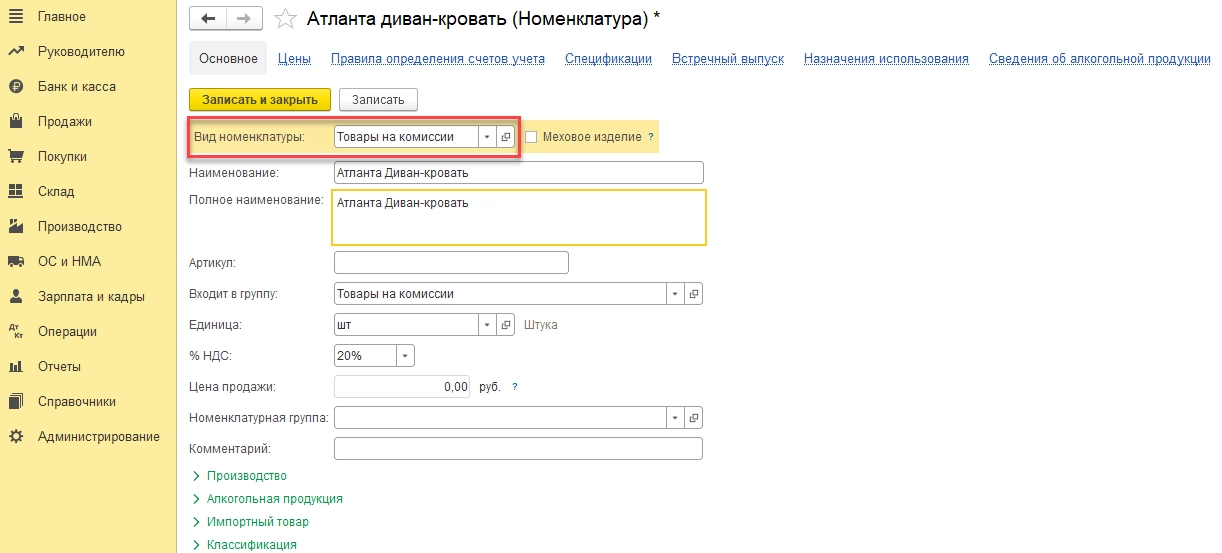Expand the Производство section
Viewport: 1222px width, 553px height.
point(246,476)
